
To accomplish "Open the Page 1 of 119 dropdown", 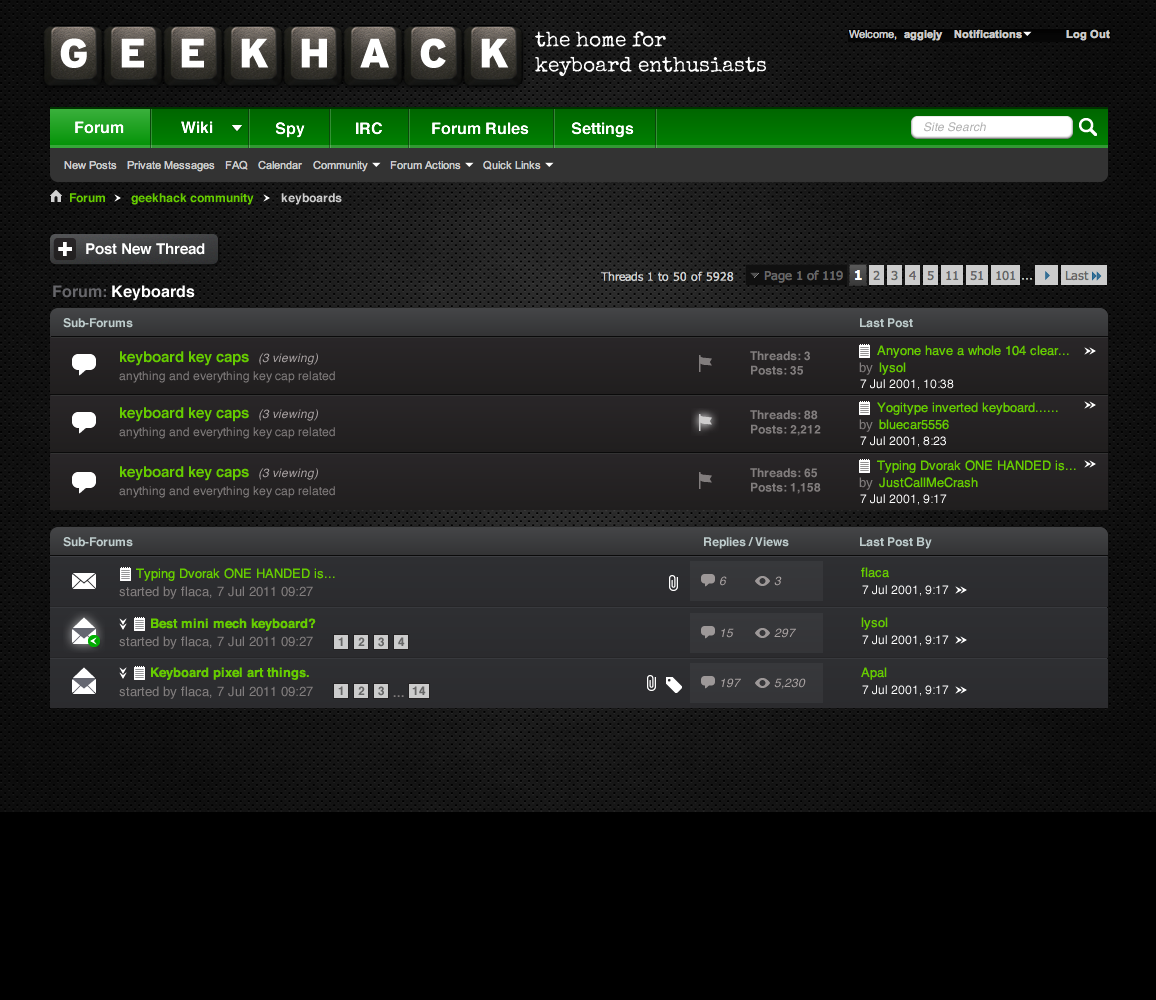I will [796, 276].
